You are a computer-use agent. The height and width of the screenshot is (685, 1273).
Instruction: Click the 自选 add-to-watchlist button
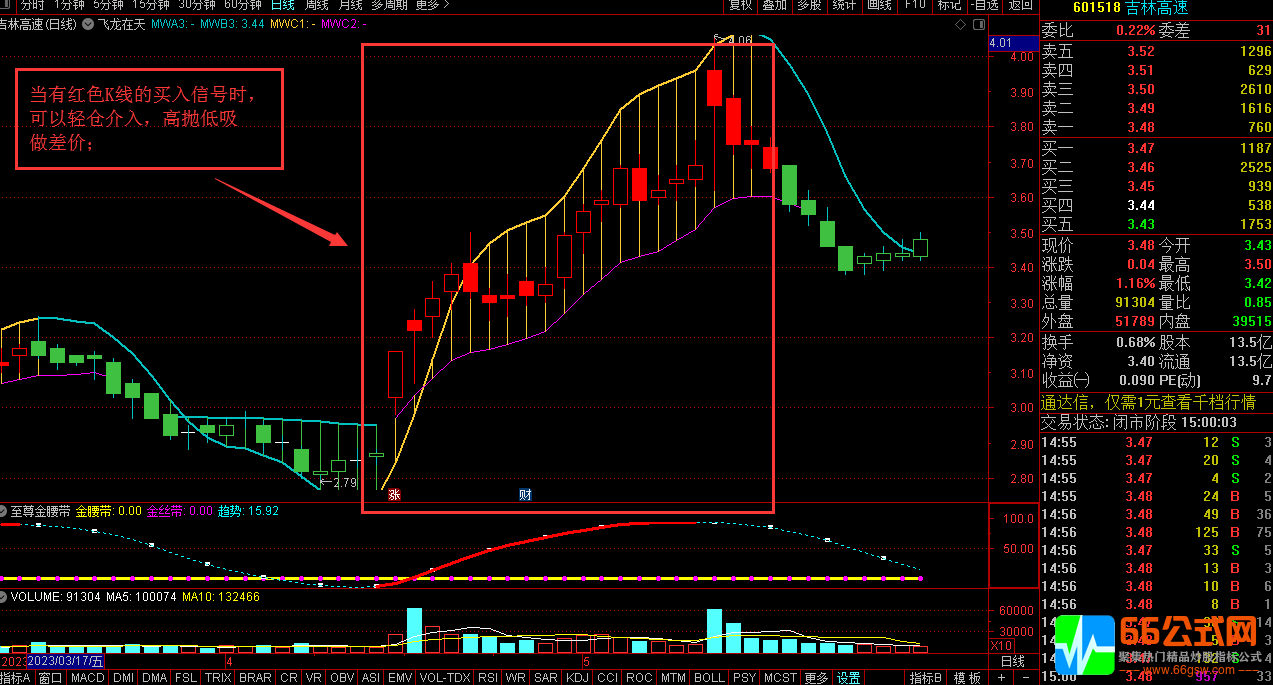(x=985, y=5)
